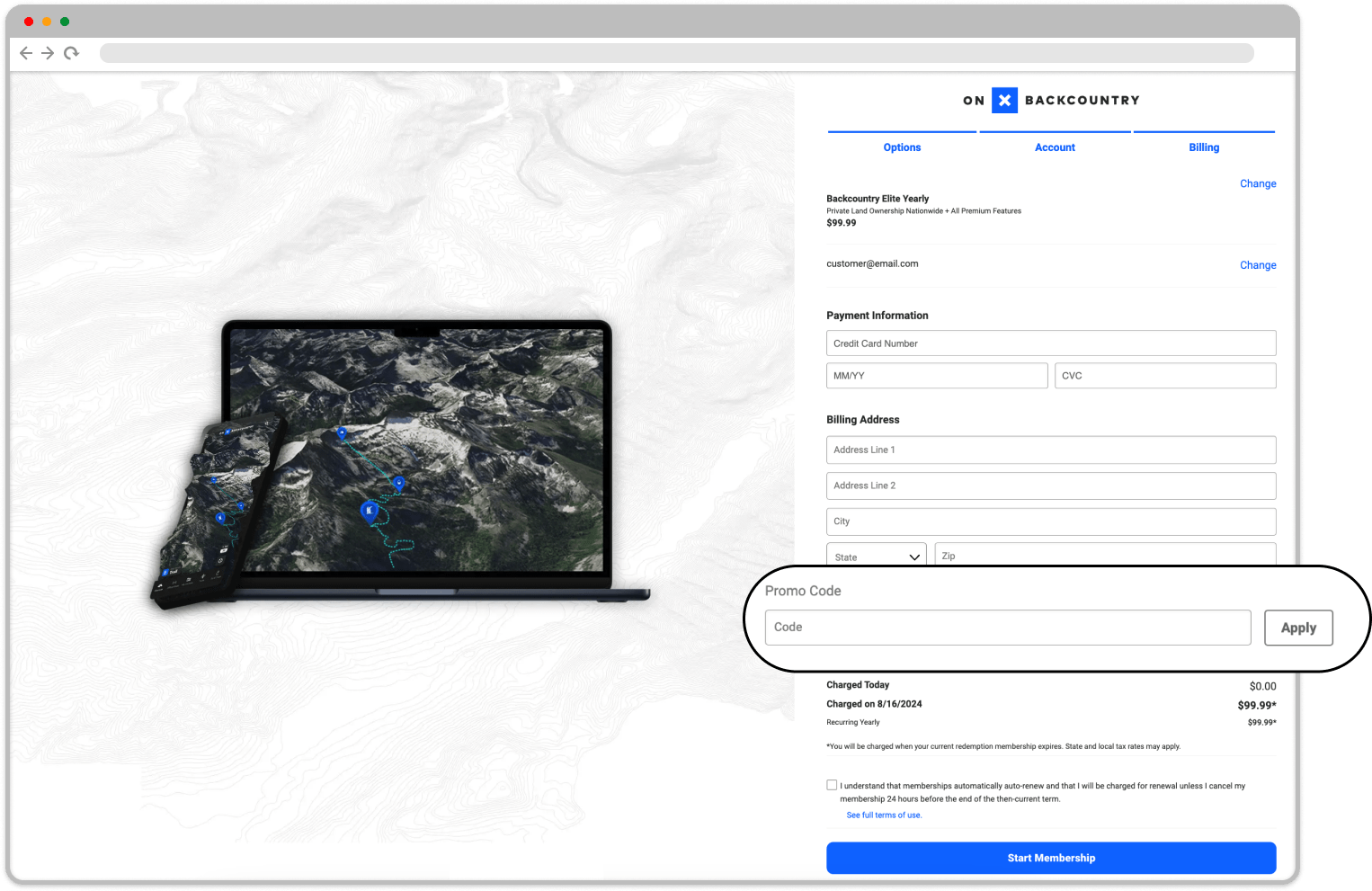Screen dimensions: 1372x891
Task: Click the Credit Card Number field
Action: 1050,343
